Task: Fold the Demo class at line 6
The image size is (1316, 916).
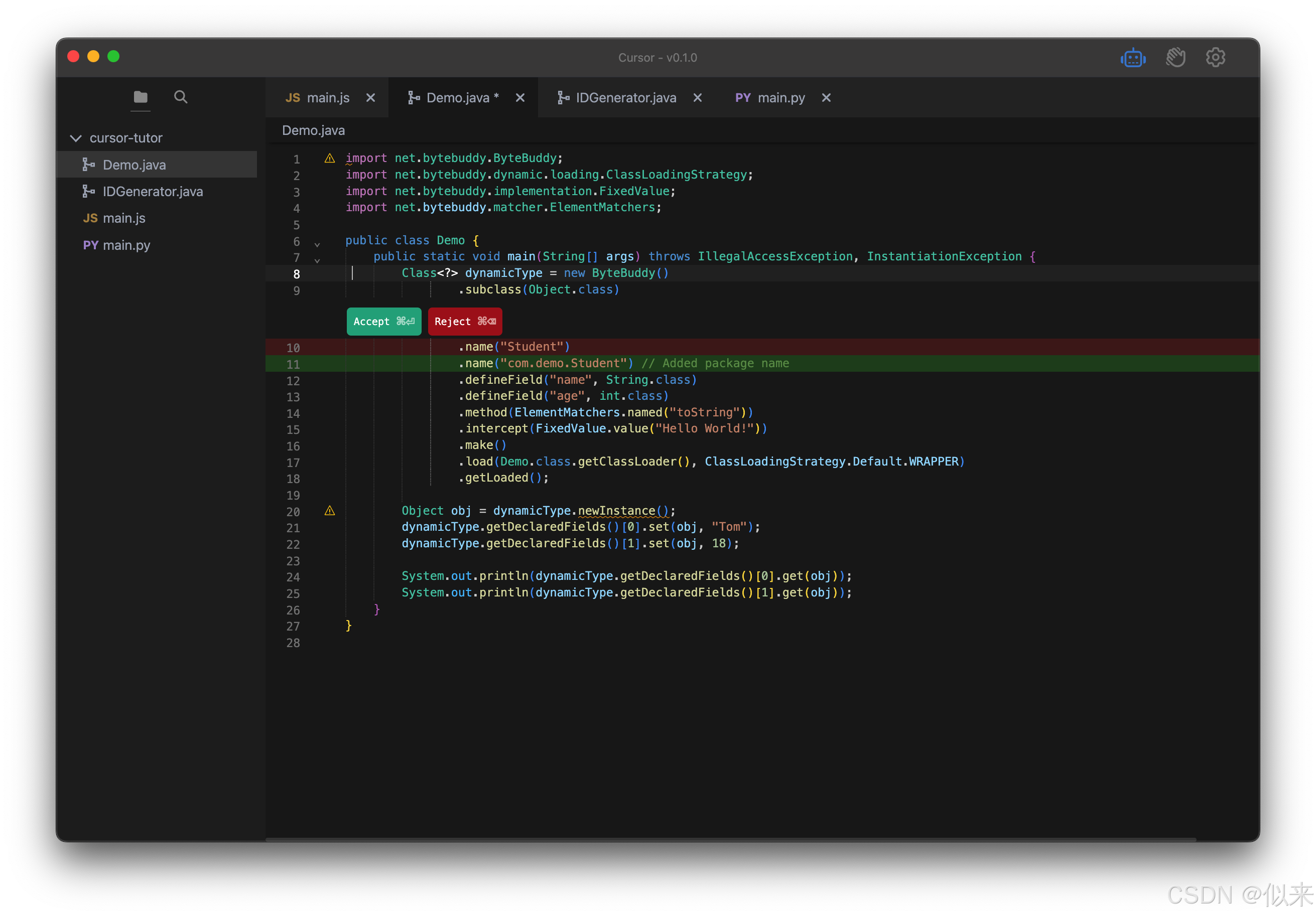Action: [x=317, y=245]
